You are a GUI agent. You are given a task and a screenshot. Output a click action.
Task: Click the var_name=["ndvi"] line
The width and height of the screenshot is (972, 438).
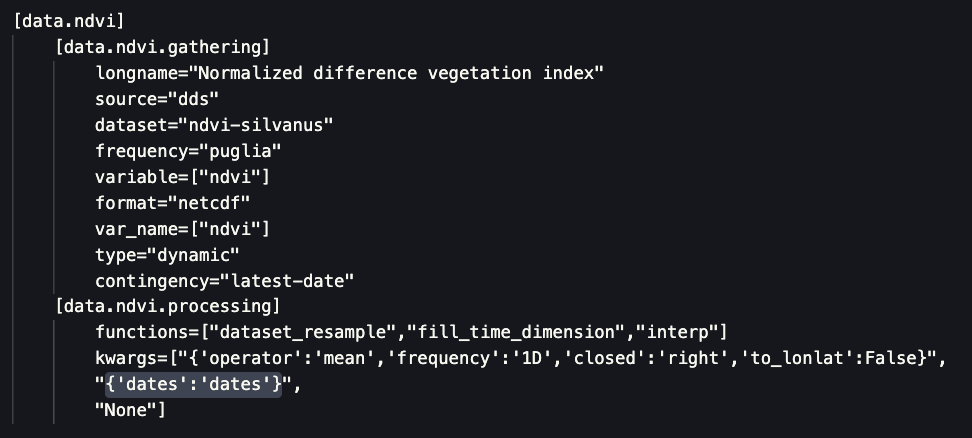183,228
